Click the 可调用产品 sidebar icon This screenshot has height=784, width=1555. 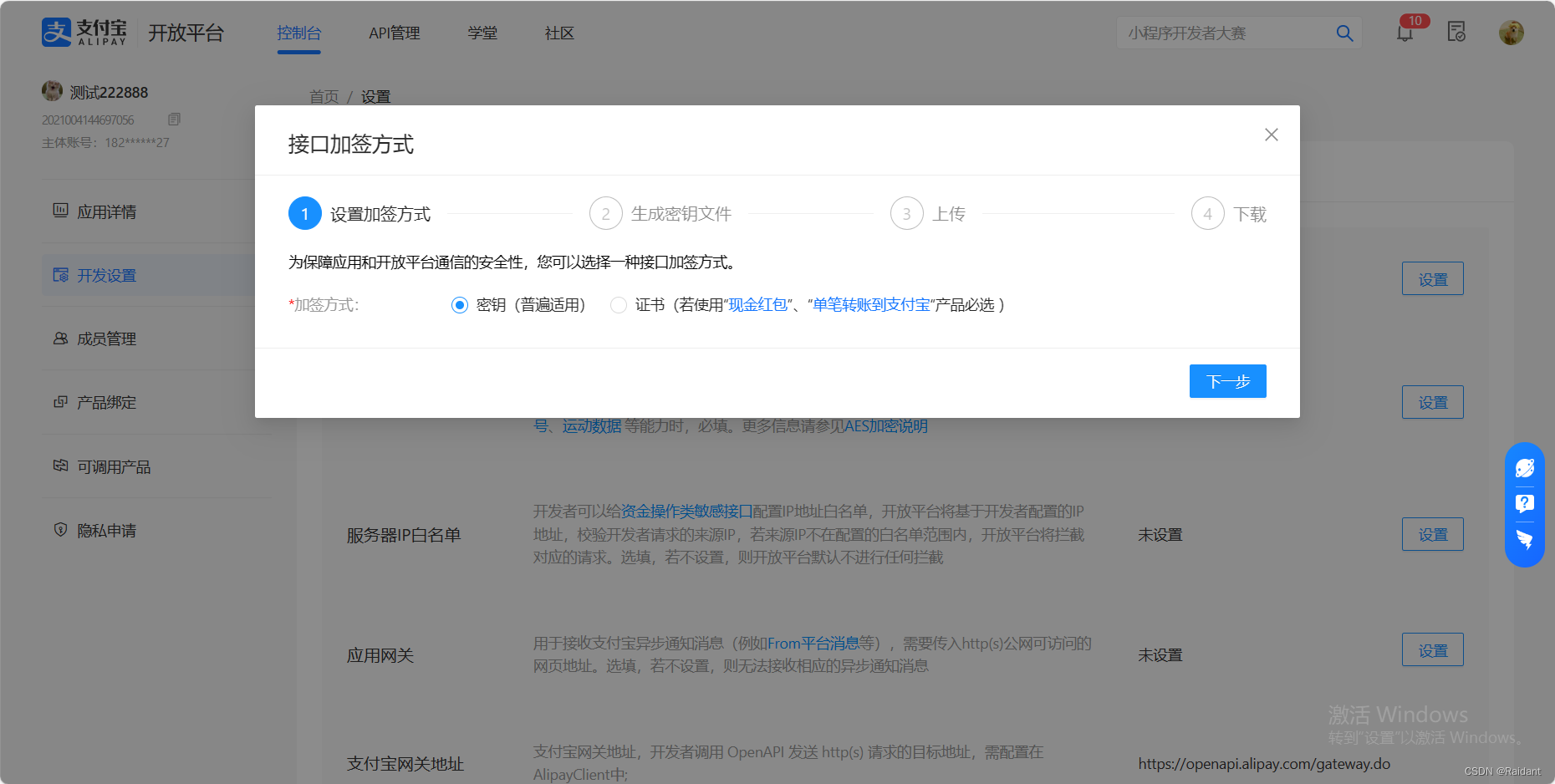pyautogui.click(x=60, y=466)
